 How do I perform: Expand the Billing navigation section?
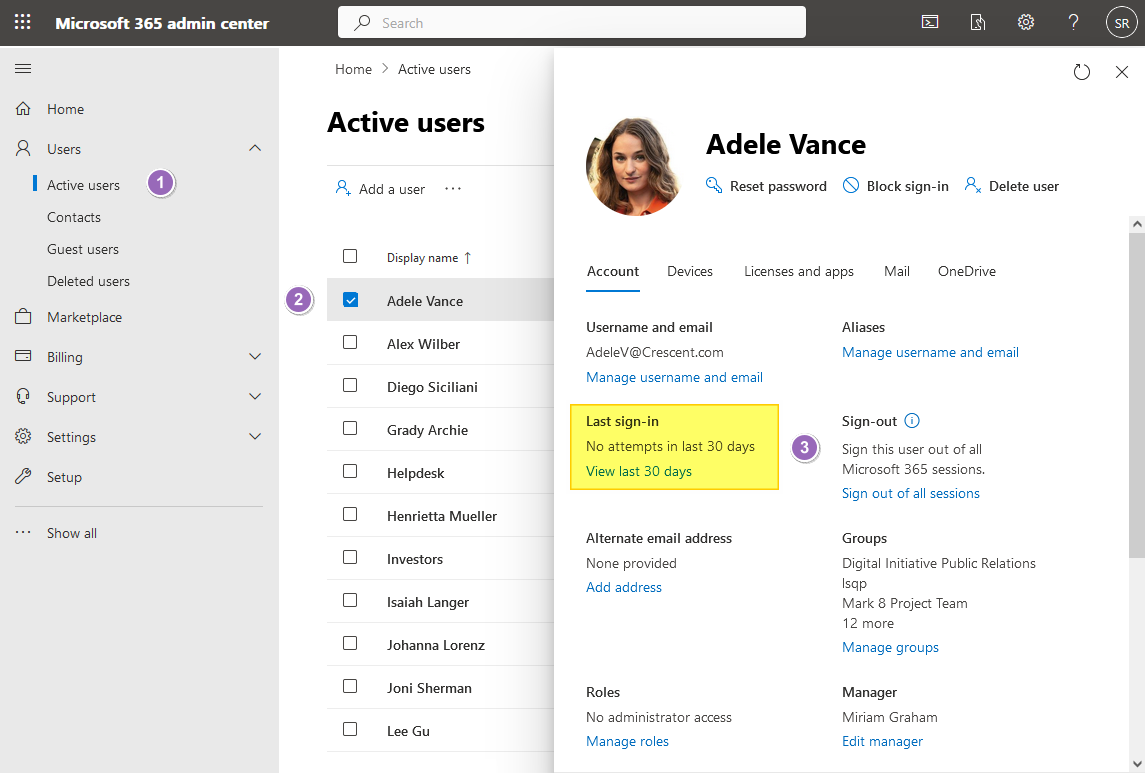pyautogui.click(x=255, y=356)
